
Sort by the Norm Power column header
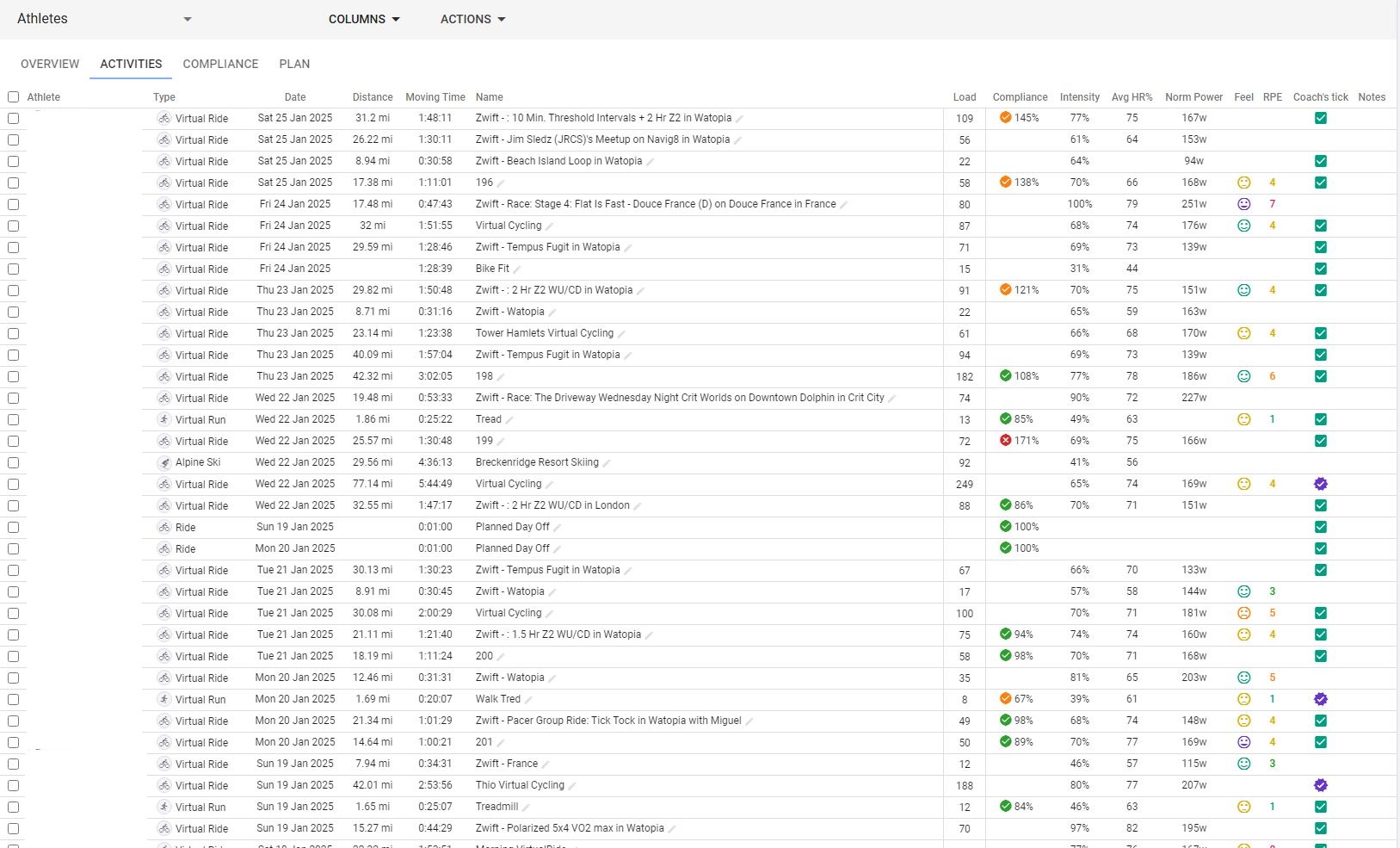tap(1193, 97)
